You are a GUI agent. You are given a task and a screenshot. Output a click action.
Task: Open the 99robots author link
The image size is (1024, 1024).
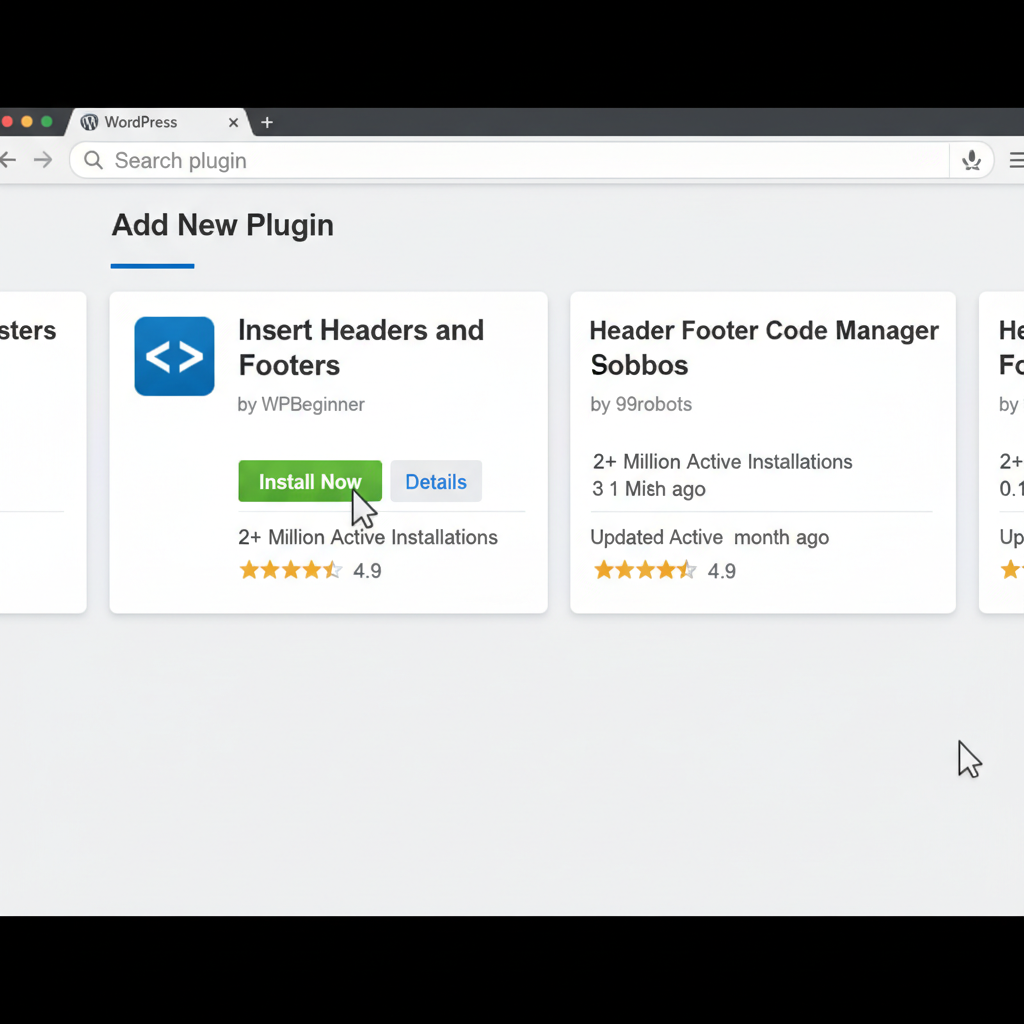640,404
